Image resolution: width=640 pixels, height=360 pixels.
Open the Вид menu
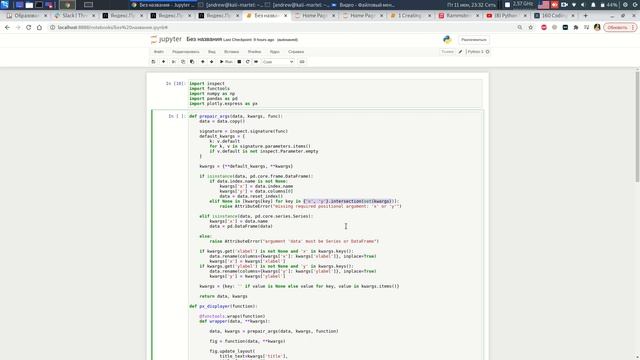pyautogui.click(x=211, y=52)
